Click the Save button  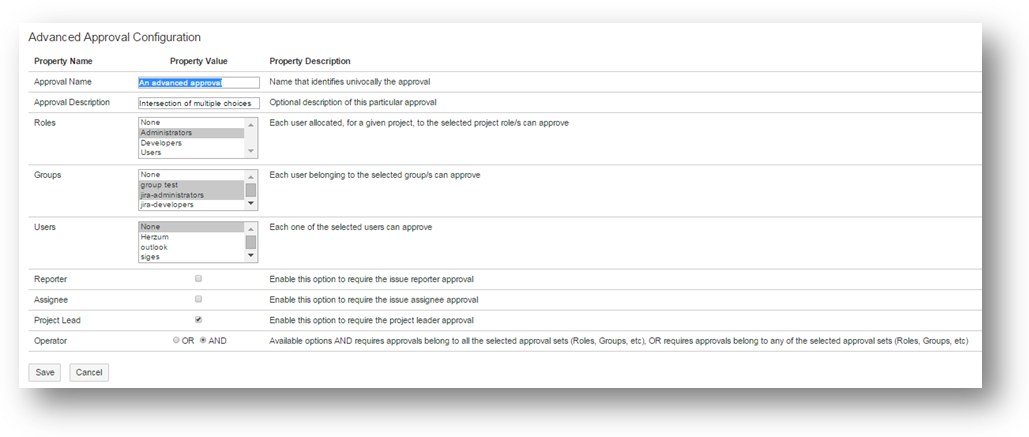pyautogui.click(x=44, y=372)
